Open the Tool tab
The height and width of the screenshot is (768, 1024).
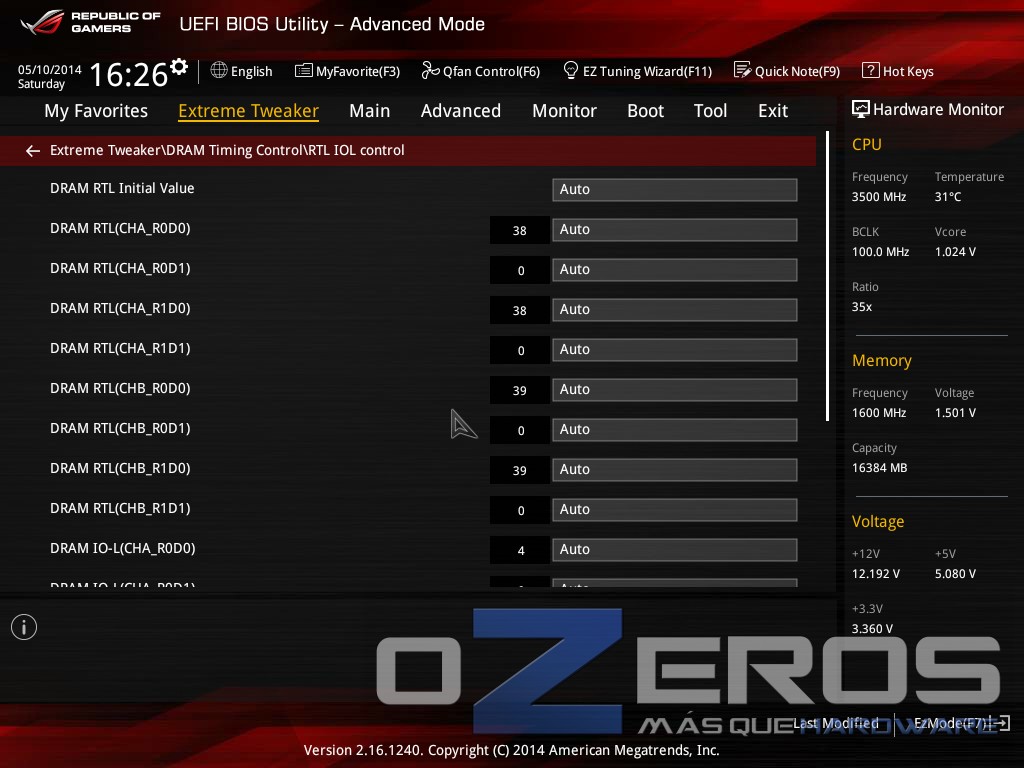pos(711,111)
